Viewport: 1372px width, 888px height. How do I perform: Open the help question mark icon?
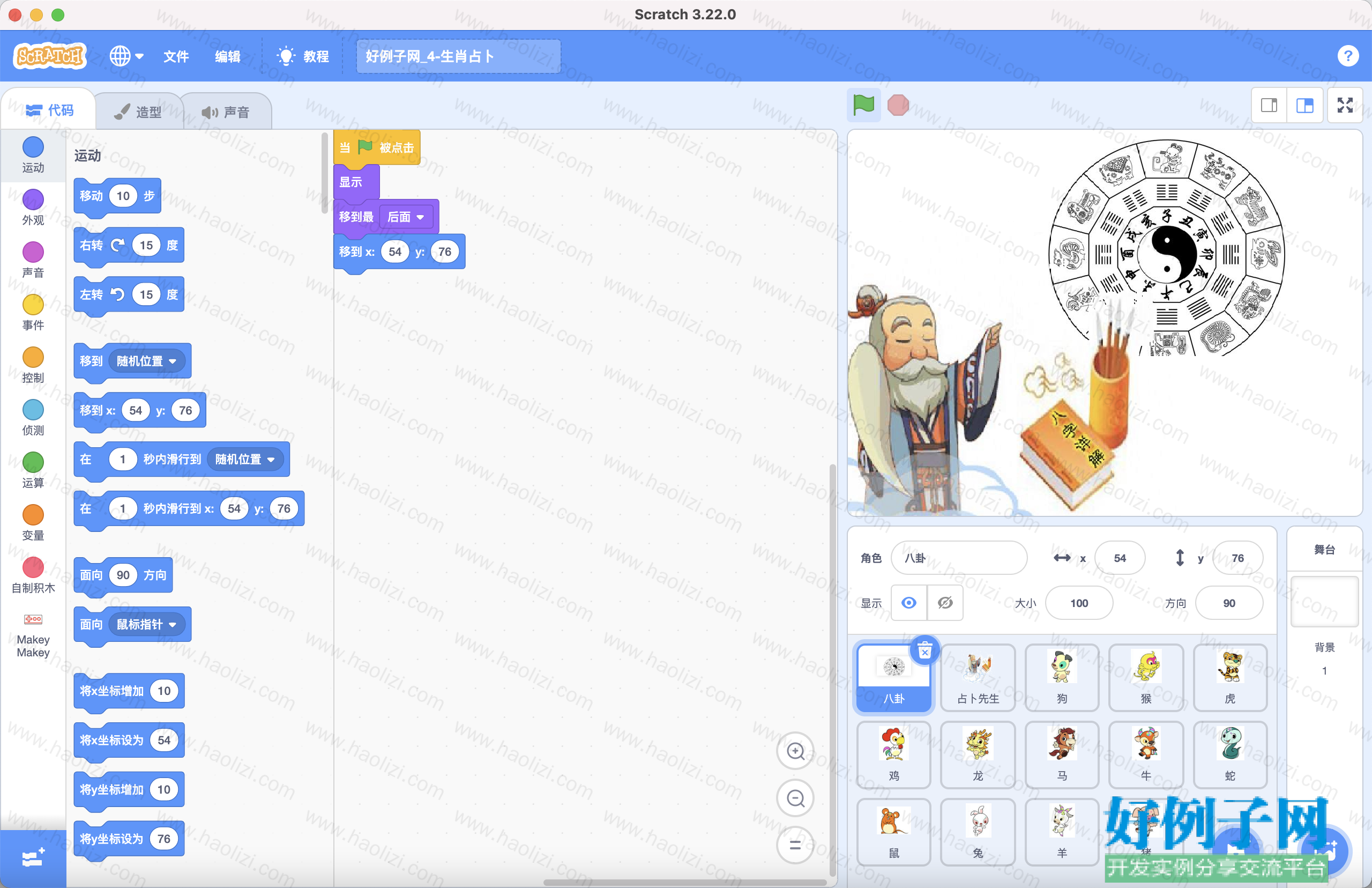pos(1348,56)
